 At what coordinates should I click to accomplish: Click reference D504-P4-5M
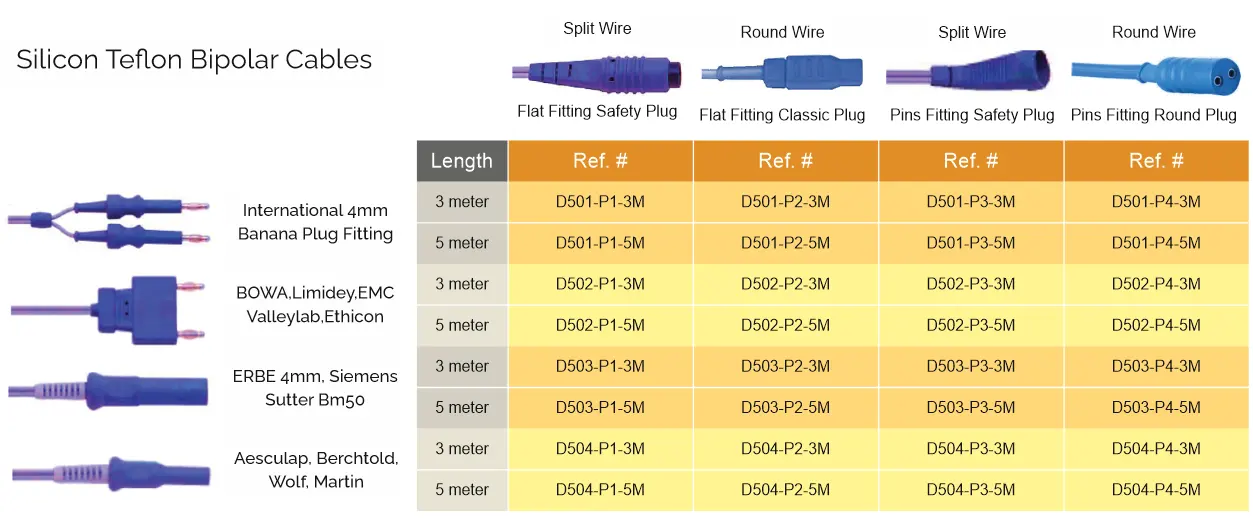[1156, 490]
